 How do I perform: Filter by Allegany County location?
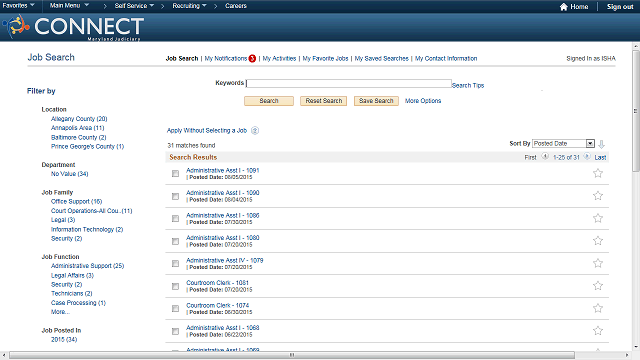[x=79, y=119]
